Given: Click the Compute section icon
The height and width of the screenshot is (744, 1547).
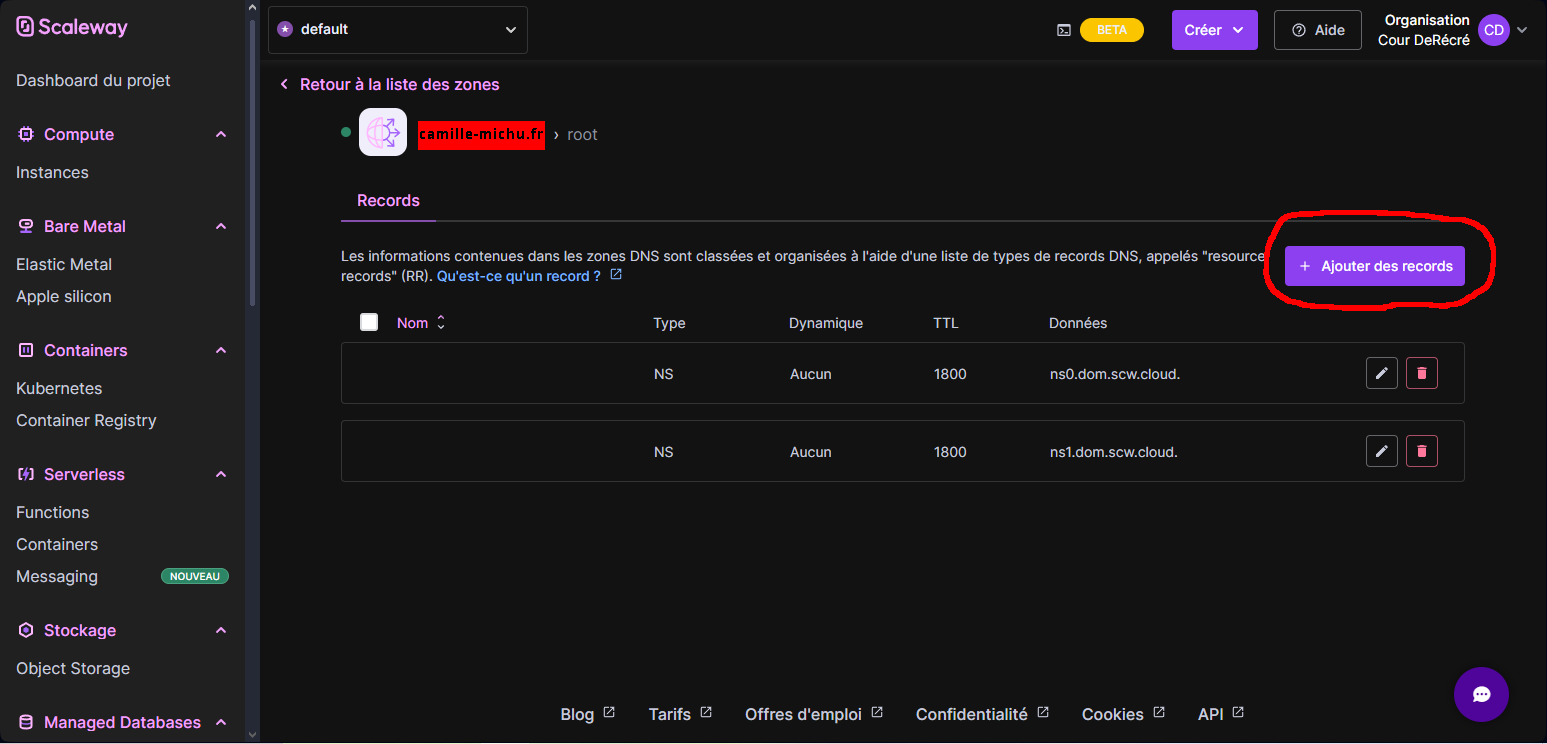Looking at the screenshot, I should (x=26, y=134).
